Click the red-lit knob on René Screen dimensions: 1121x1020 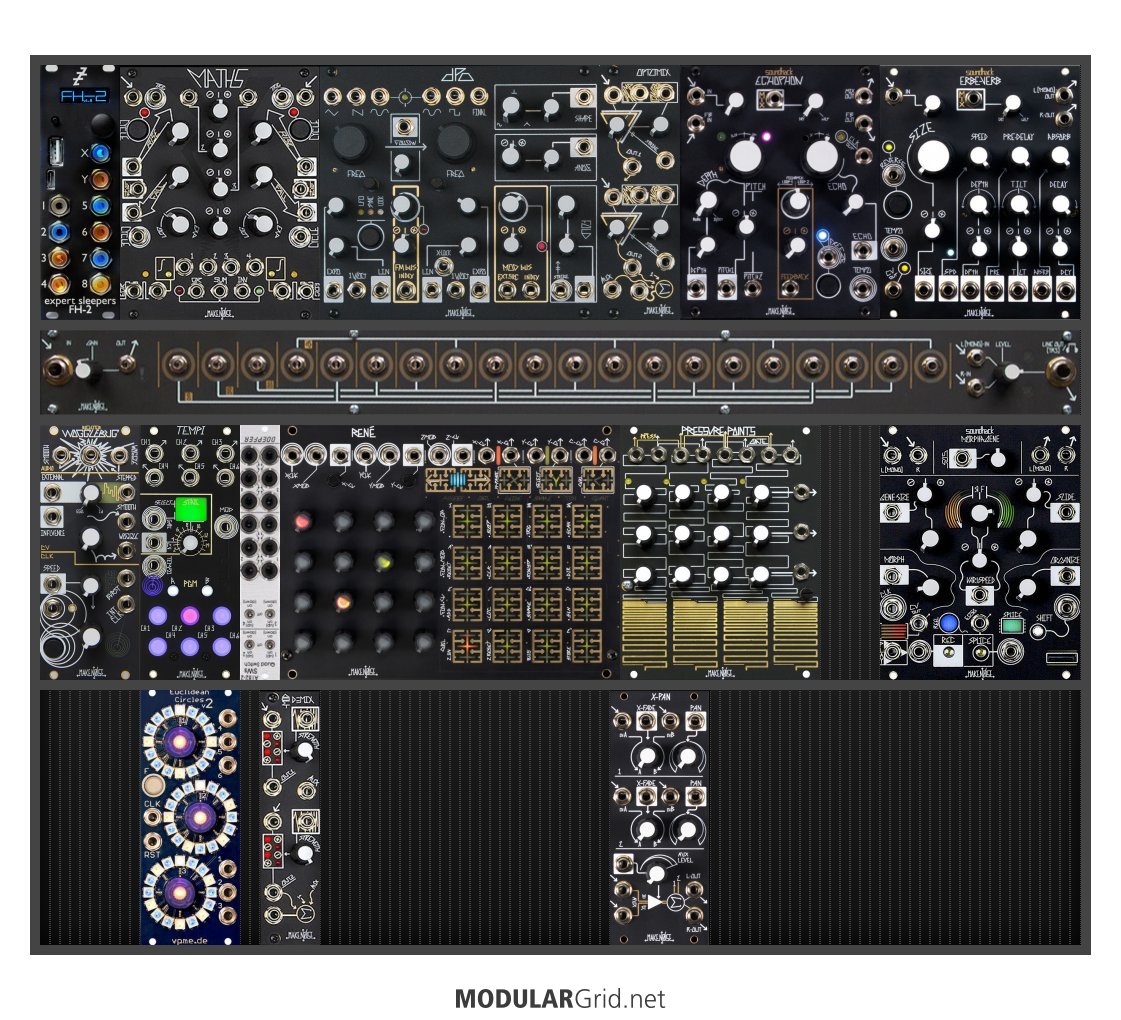click(302, 520)
